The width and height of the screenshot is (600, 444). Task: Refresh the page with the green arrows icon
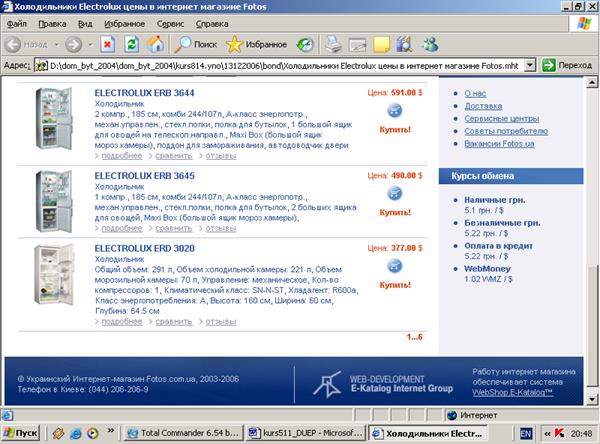(131, 45)
